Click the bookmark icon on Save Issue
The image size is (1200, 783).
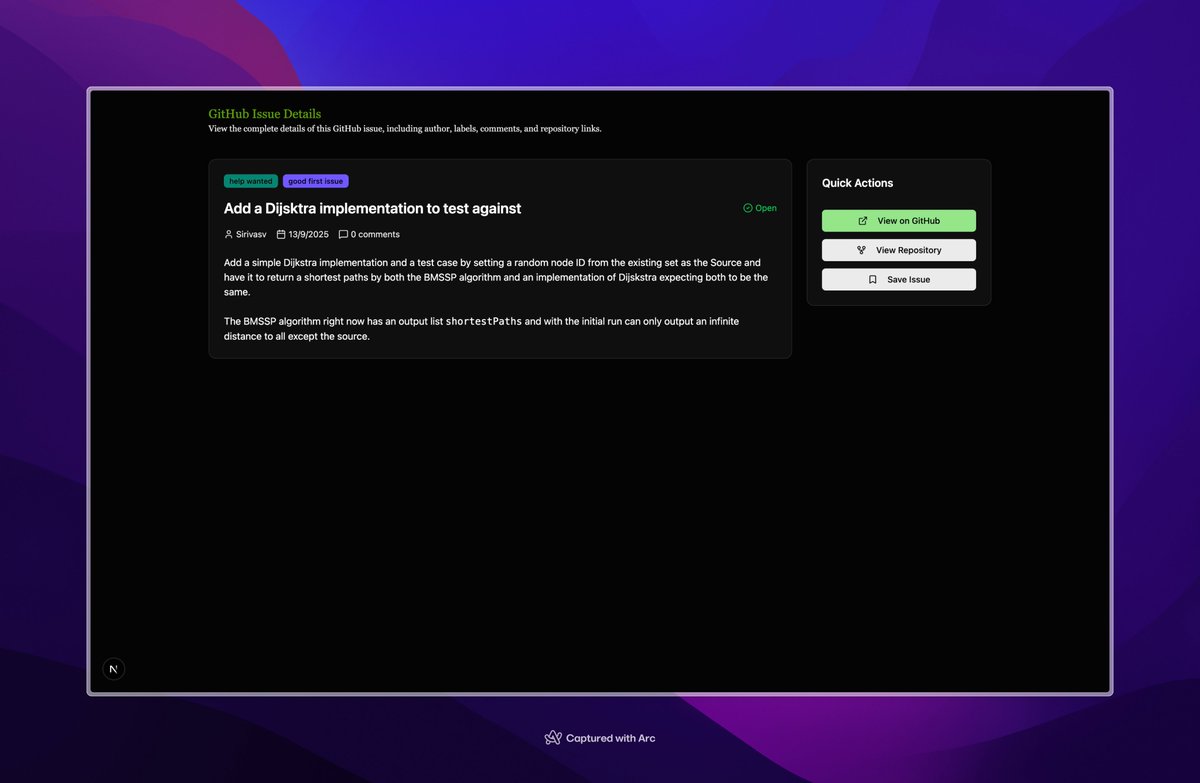pos(872,279)
